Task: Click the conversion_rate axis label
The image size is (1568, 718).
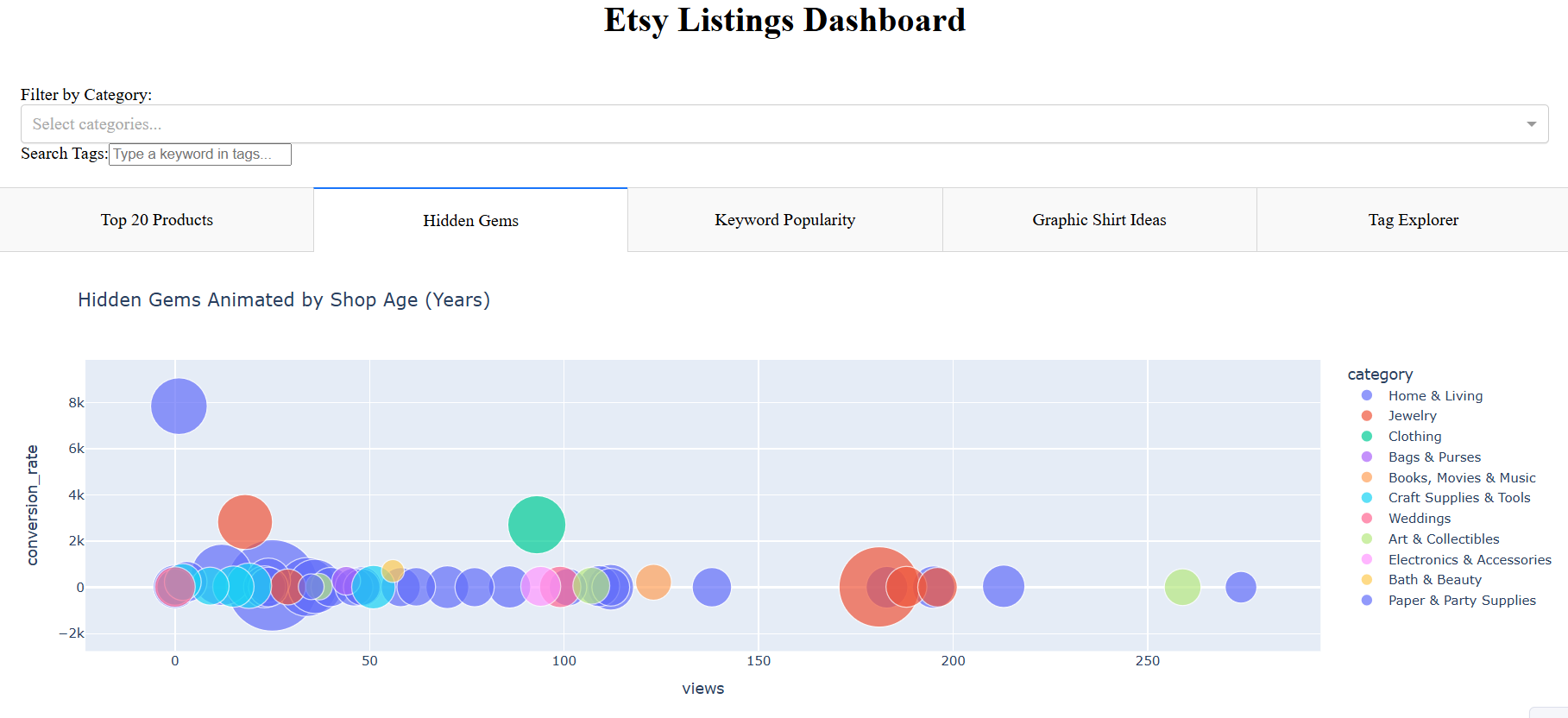Action: pos(33,506)
